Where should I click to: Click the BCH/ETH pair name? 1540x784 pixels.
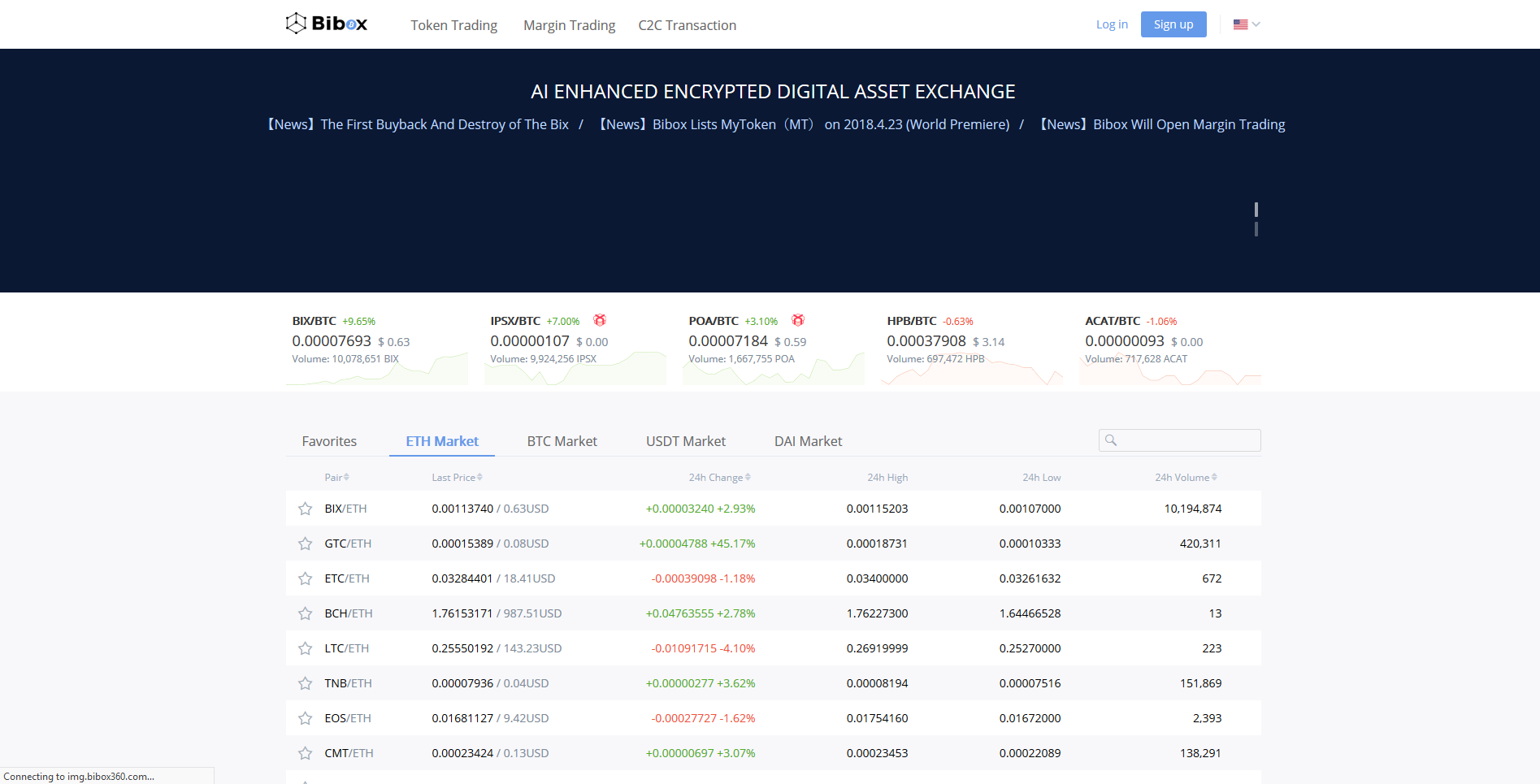pyautogui.click(x=349, y=613)
